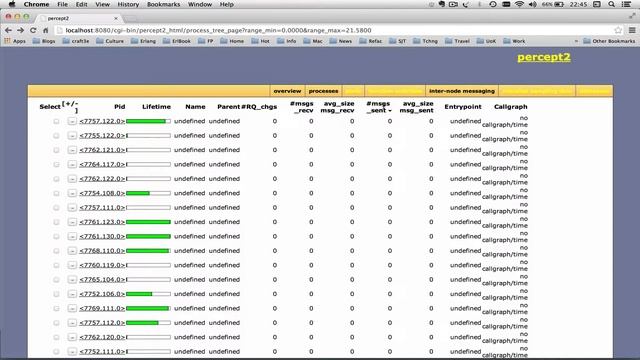Viewport: 640px width, 360px height.
Task: Open the Bookmarks menu
Action: coord(163,4)
